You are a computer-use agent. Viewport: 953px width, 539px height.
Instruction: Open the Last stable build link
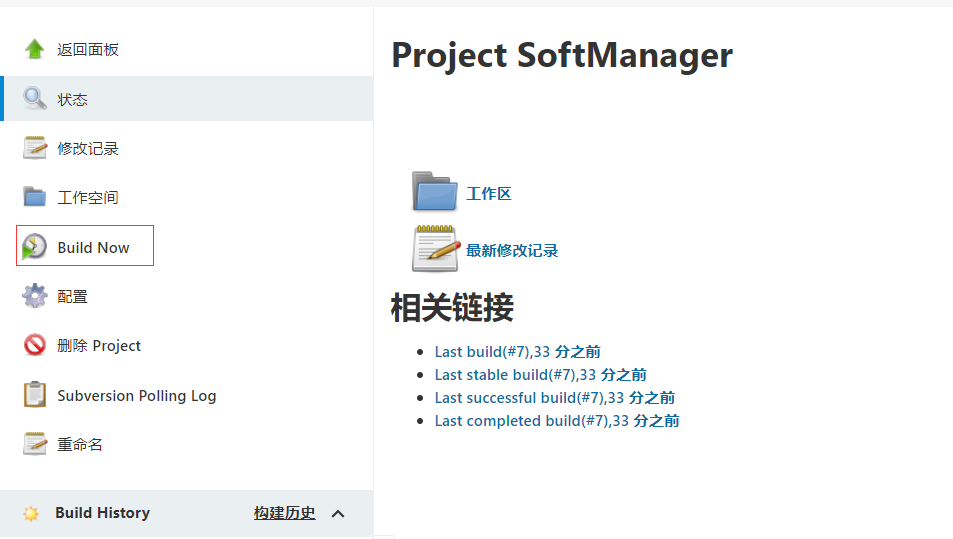tap(540, 375)
